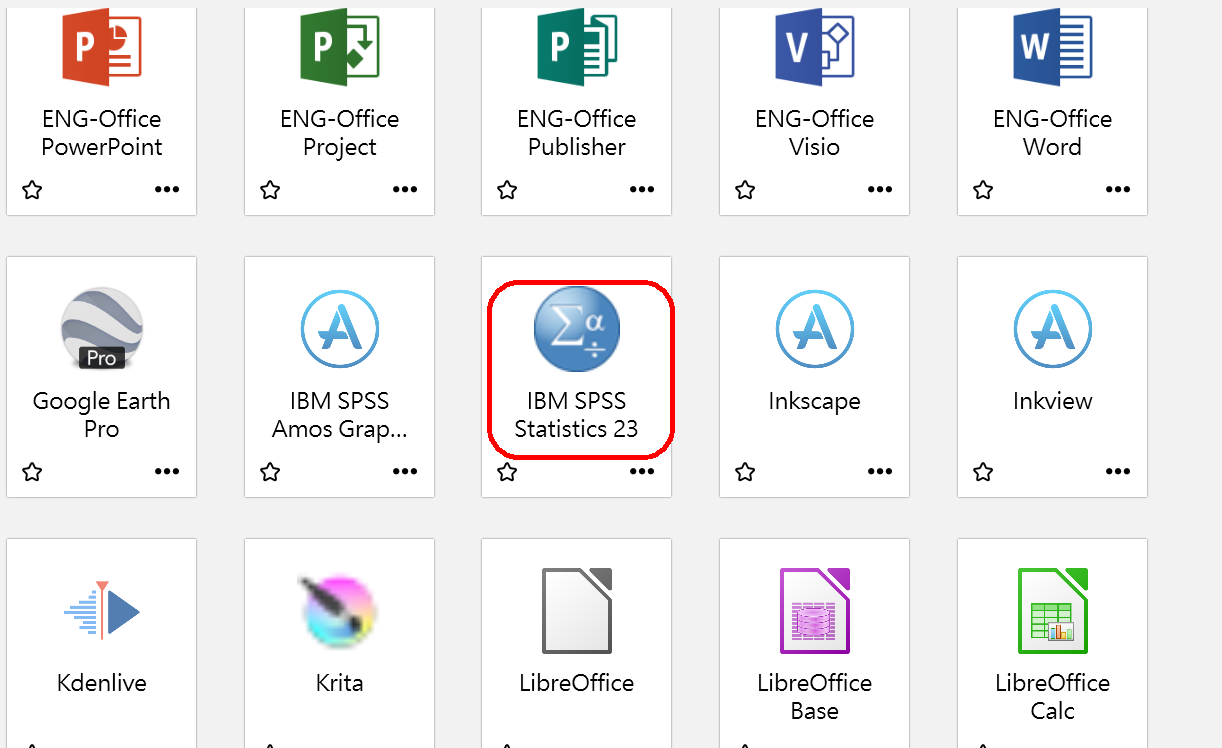Open more options for Google Earth Pro
The height and width of the screenshot is (748, 1222).
(x=167, y=472)
